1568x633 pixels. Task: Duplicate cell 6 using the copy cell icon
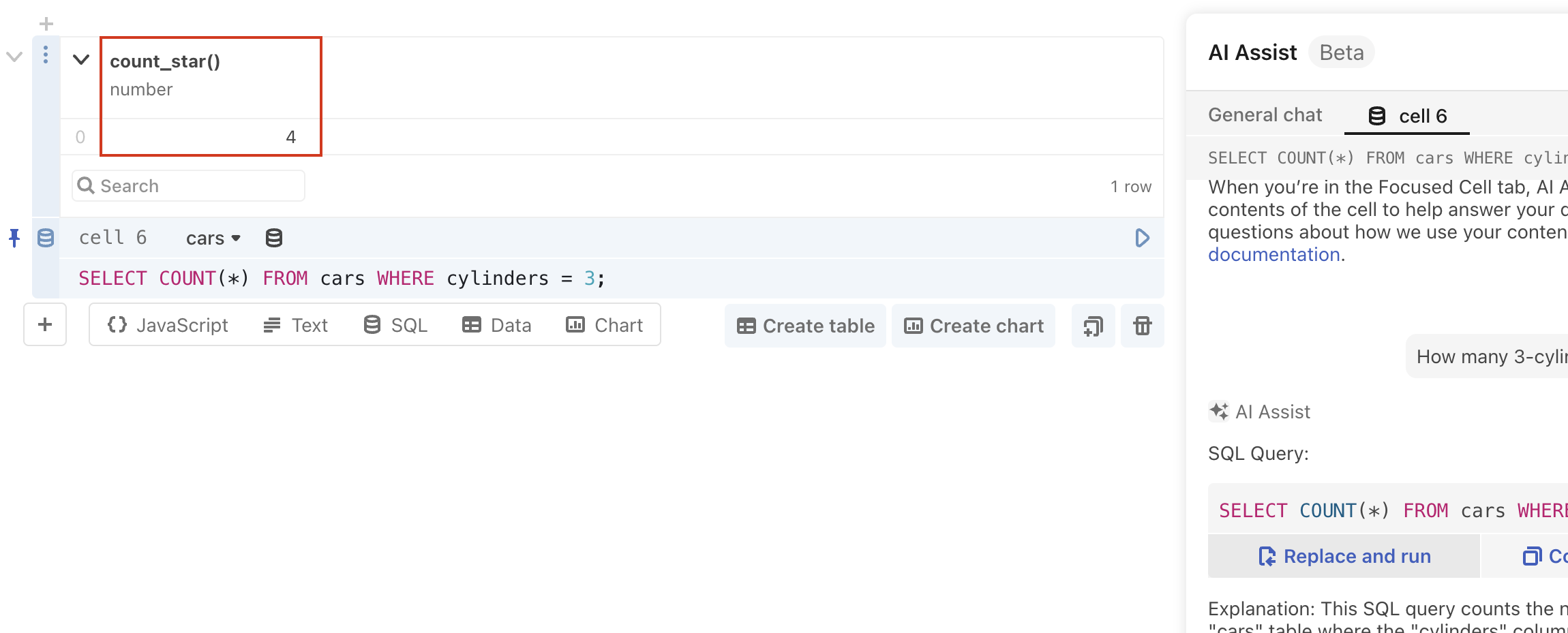point(1092,326)
